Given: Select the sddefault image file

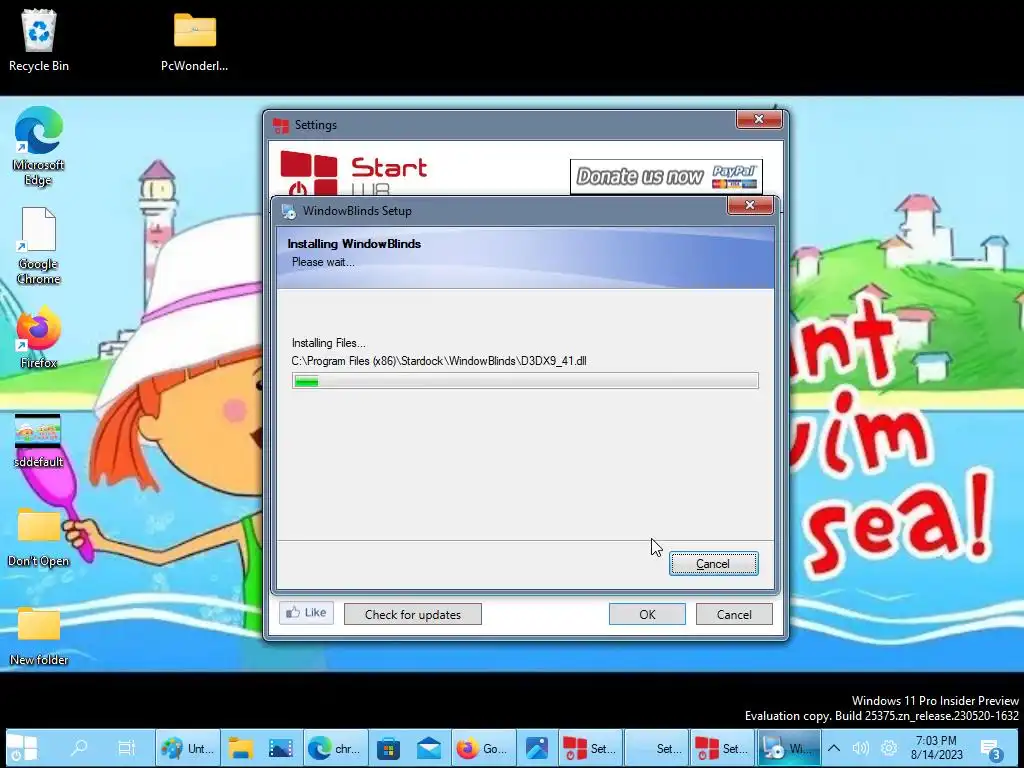Looking at the screenshot, I should pos(38,441).
